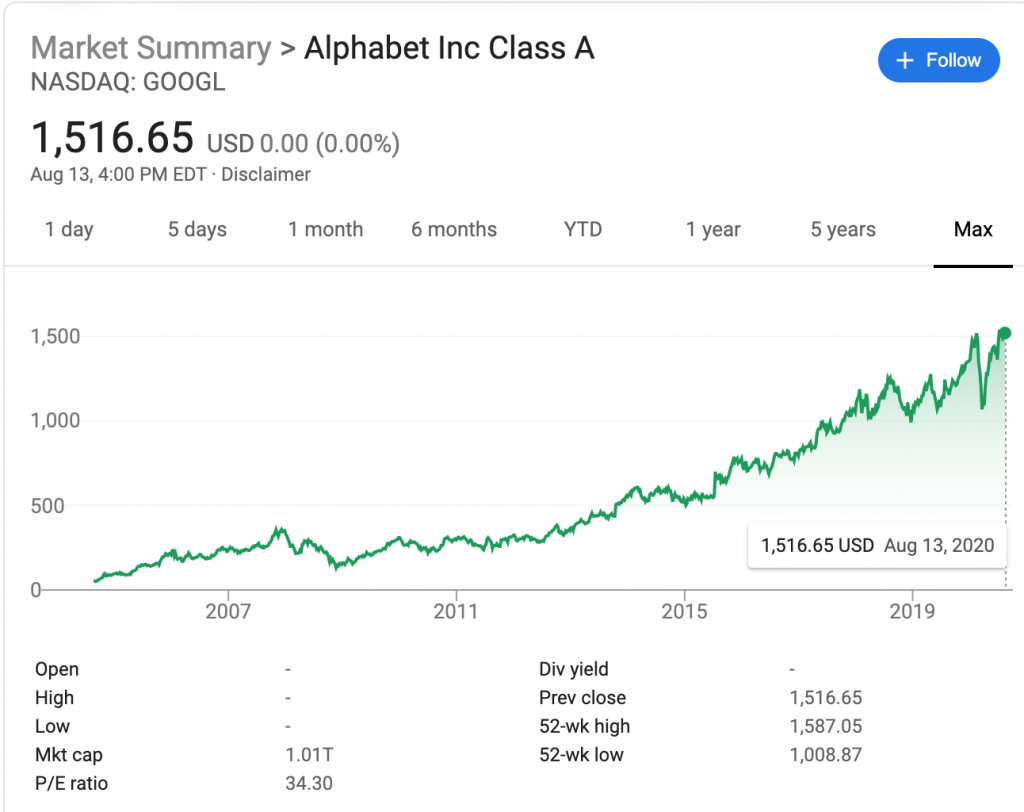The image size is (1024, 812).
Task: Switch to the 1 day chart tab
Action: [68, 229]
